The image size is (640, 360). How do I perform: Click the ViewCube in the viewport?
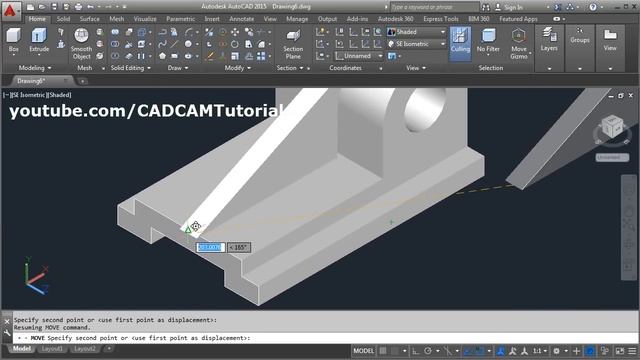pyautogui.click(x=612, y=127)
